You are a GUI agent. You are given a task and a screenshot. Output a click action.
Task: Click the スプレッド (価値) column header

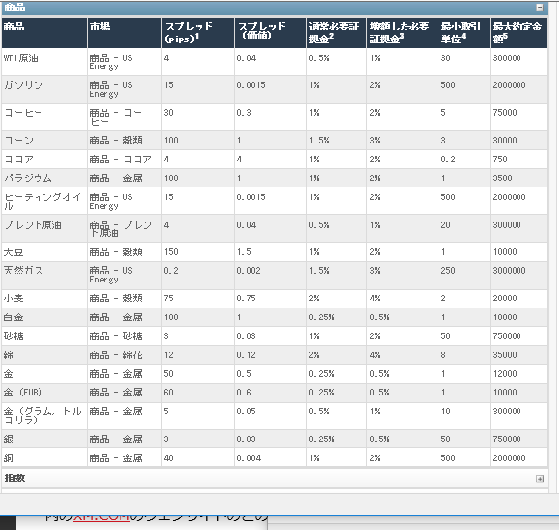[x=270, y=33]
